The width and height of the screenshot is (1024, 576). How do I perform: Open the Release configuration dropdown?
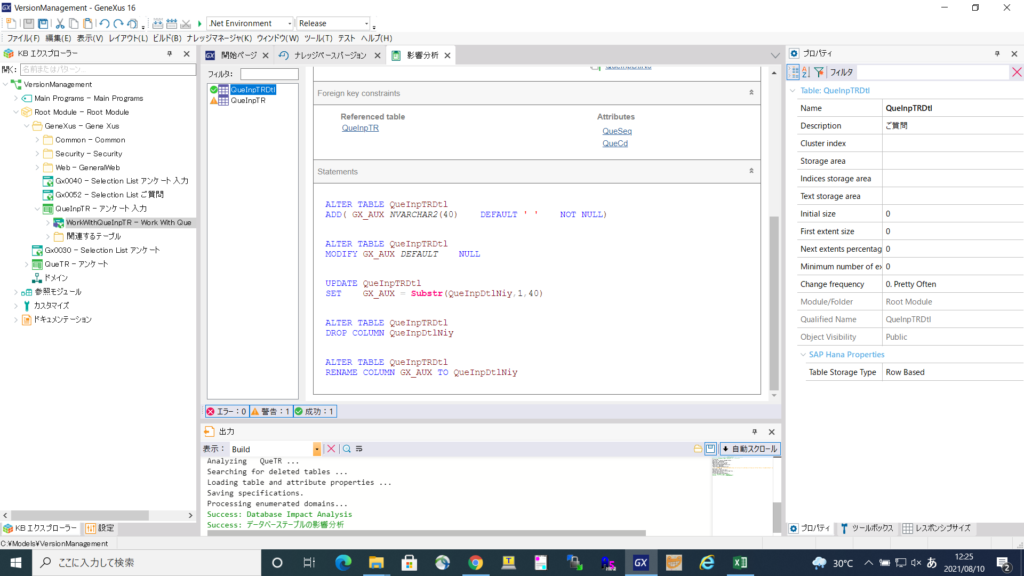[366, 24]
